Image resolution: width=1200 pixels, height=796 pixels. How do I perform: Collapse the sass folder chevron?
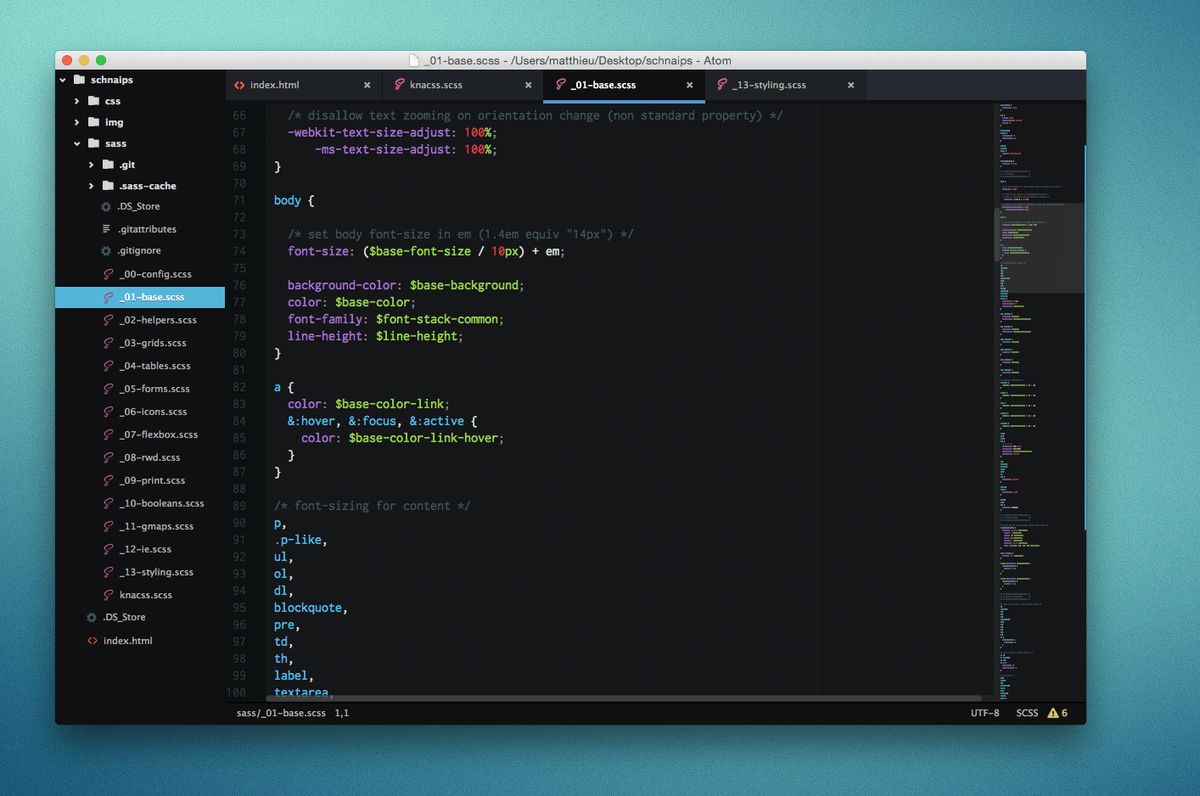click(77, 144)
